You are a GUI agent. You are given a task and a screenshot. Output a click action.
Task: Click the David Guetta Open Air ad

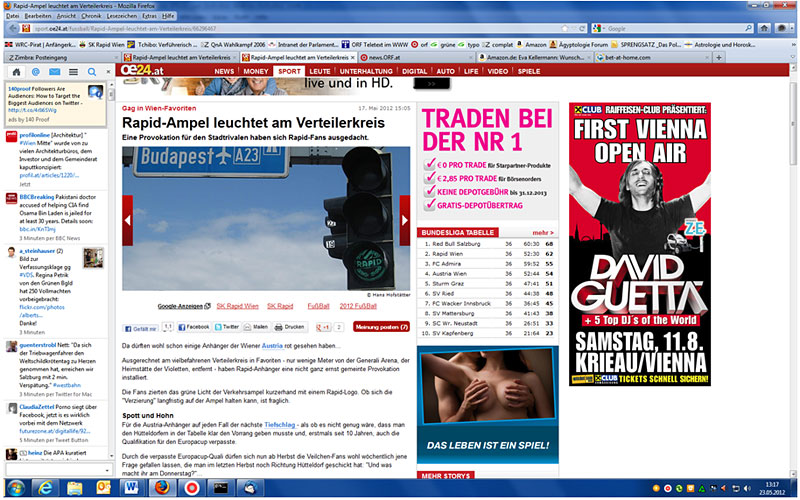tap(640, 244)
